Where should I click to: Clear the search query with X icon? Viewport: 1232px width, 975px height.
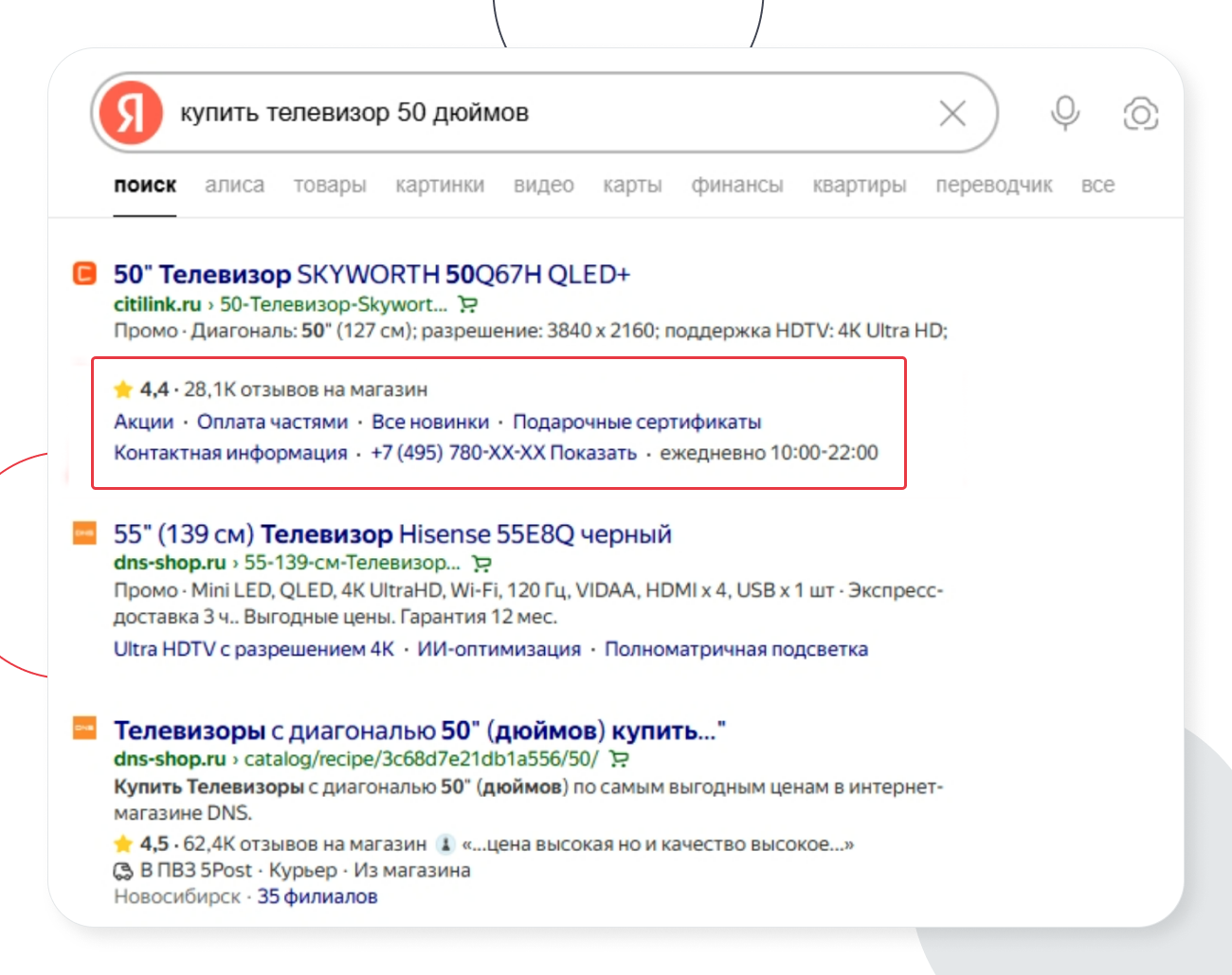[x=951, y=114]
